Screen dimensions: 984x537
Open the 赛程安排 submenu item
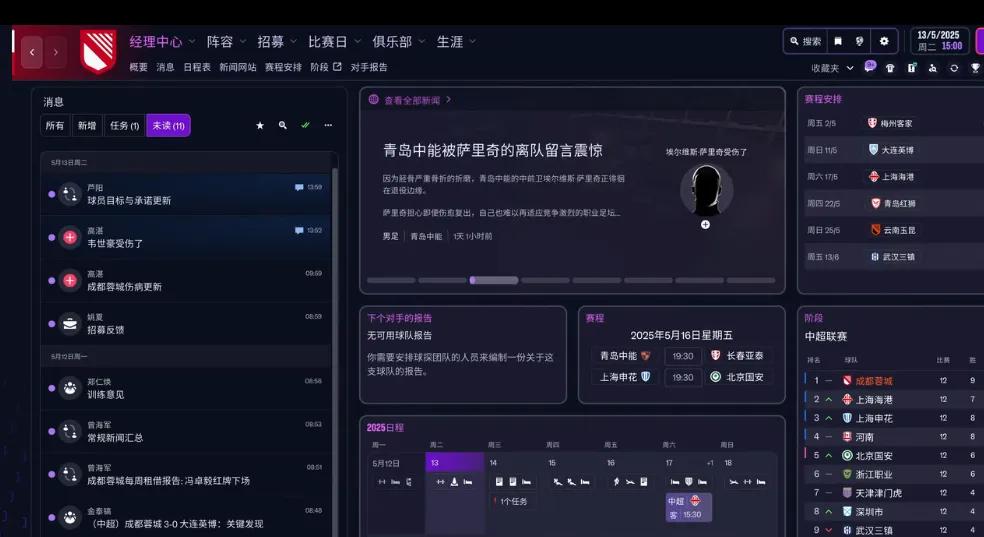coord(283,67)
